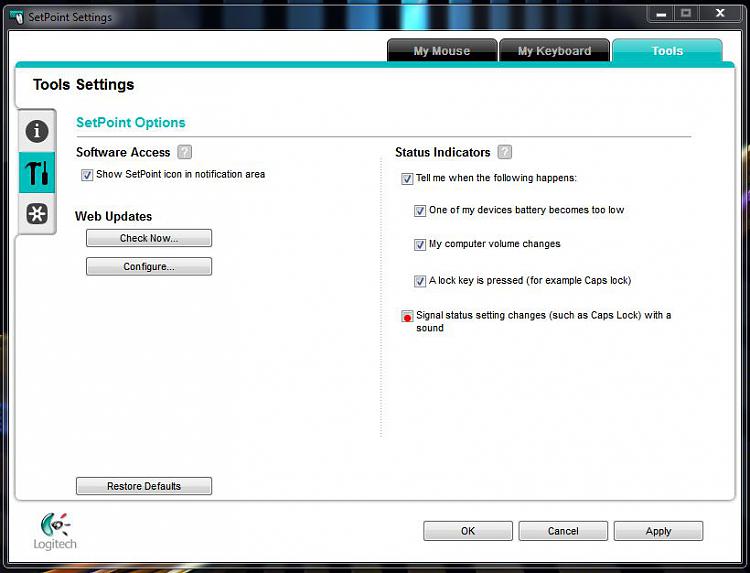Image resolution: width=750 pixels, height=573 pixels.
Task: Uncheck A lock key is pressed option
Action: (419, 281)
